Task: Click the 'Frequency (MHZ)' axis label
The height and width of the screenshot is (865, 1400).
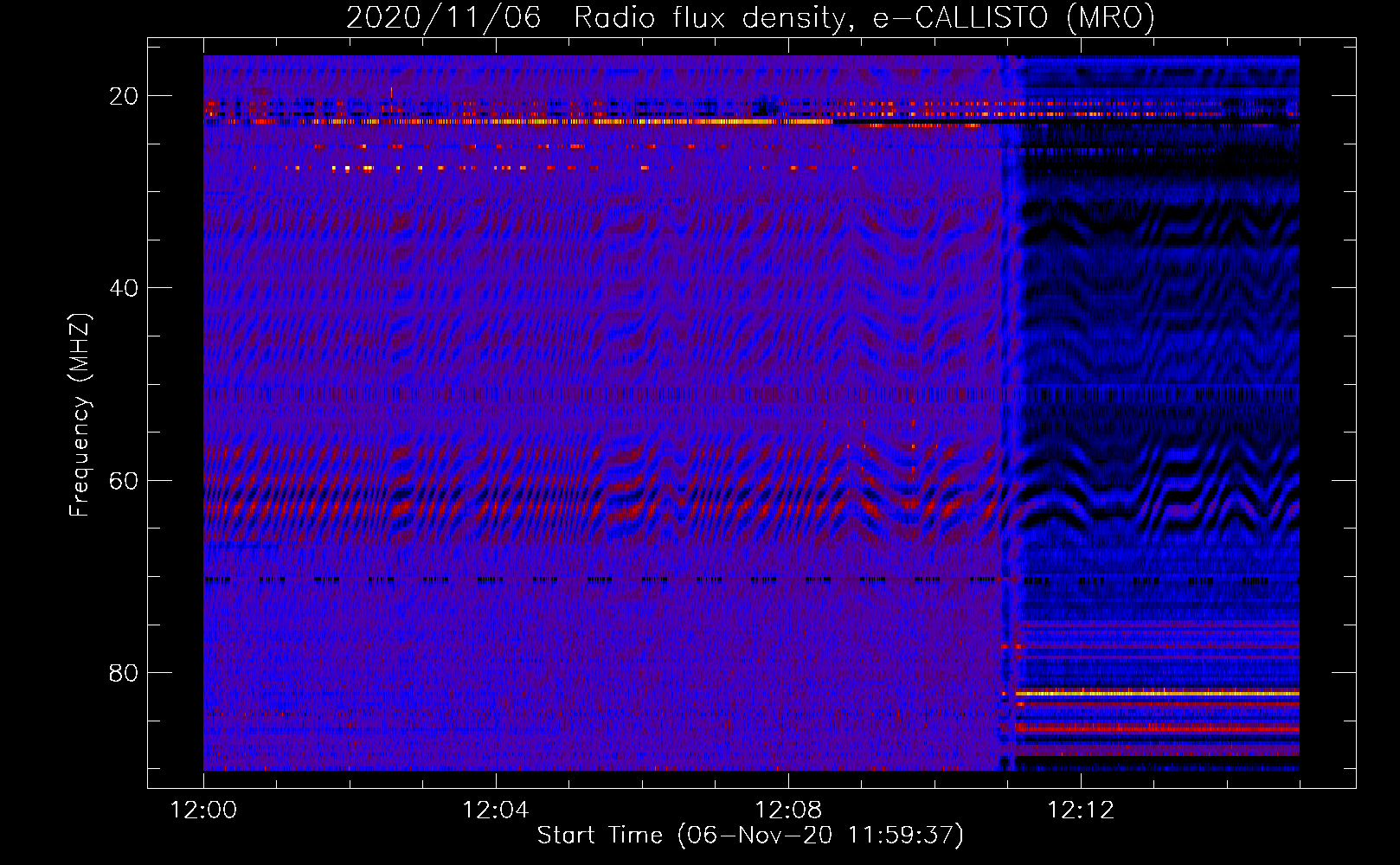Action: point(80,415)
